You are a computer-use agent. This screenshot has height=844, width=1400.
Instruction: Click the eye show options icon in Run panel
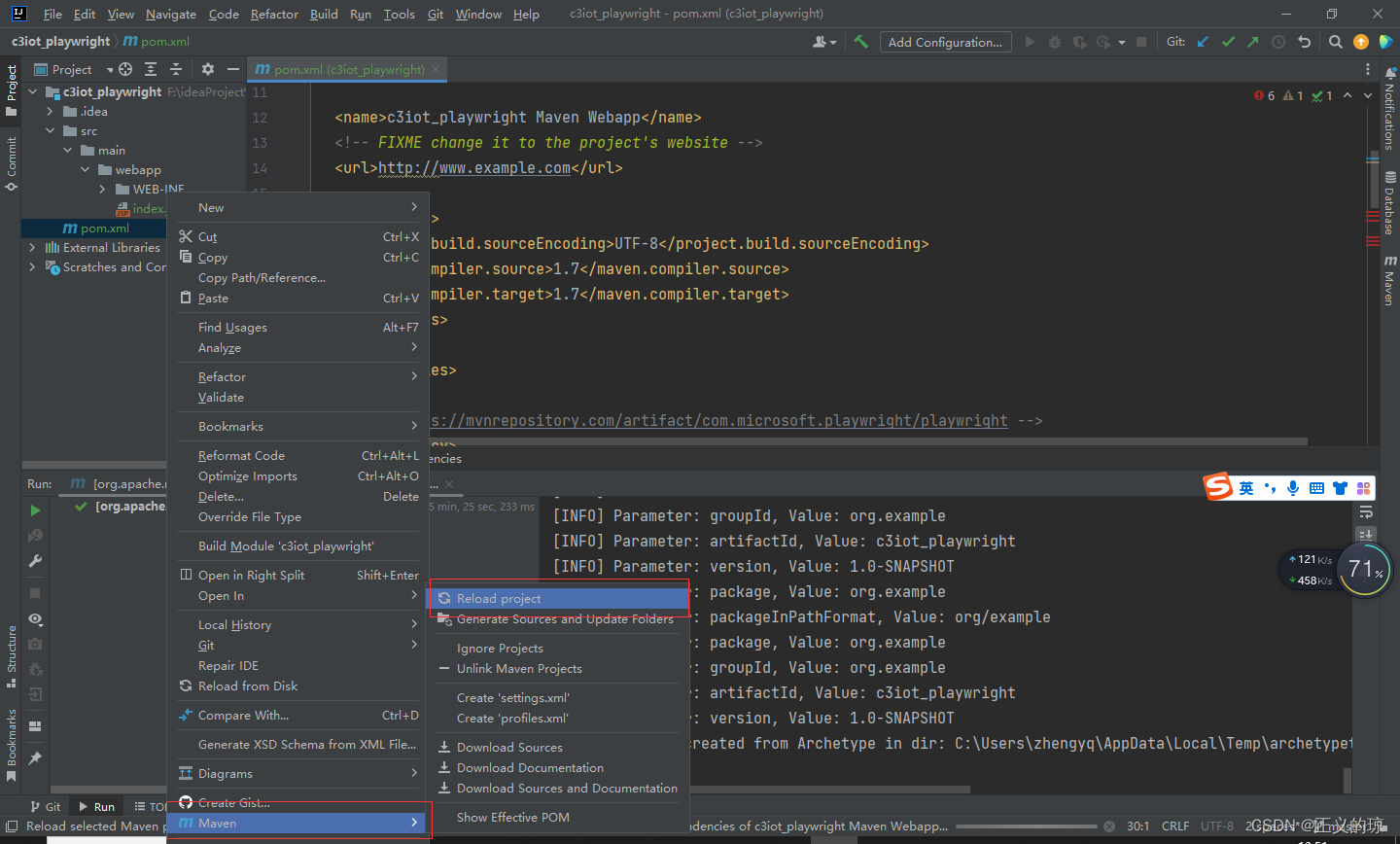click(x=35, y=619)
